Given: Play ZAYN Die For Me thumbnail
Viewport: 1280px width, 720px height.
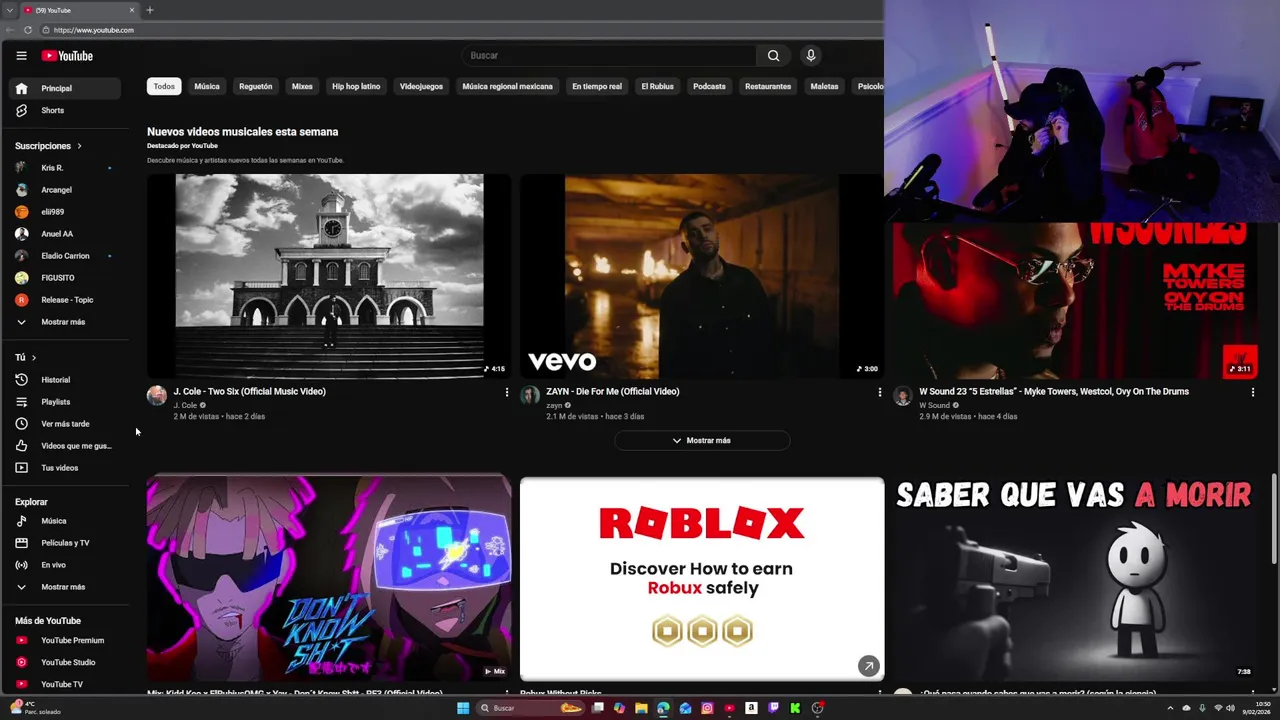Looking at the screenshot, I should [x=701, y=276].
